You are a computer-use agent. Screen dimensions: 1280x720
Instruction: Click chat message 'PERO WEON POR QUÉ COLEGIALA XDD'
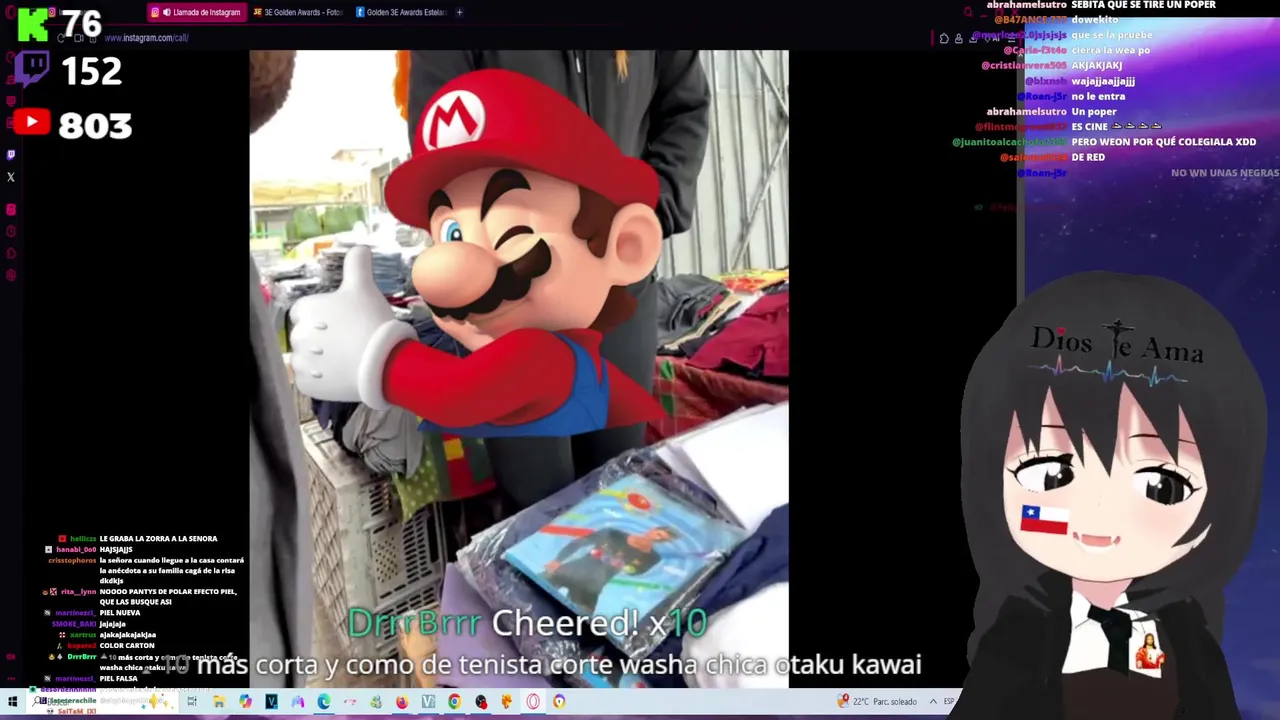pyautogui.click(x=1163, y=142)
